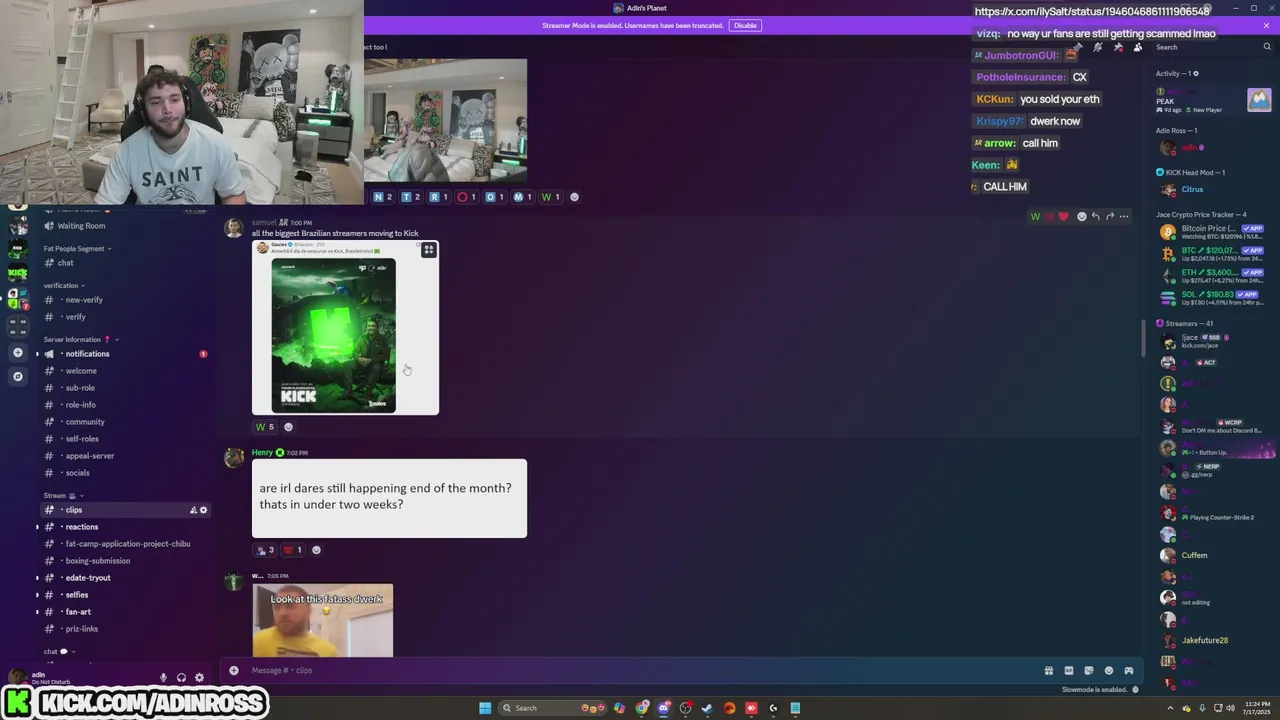The width and height of the screenshot is (1280, 720).
Task: Click the reply arrow in hover toolbar
Action: pos(1095,216)
